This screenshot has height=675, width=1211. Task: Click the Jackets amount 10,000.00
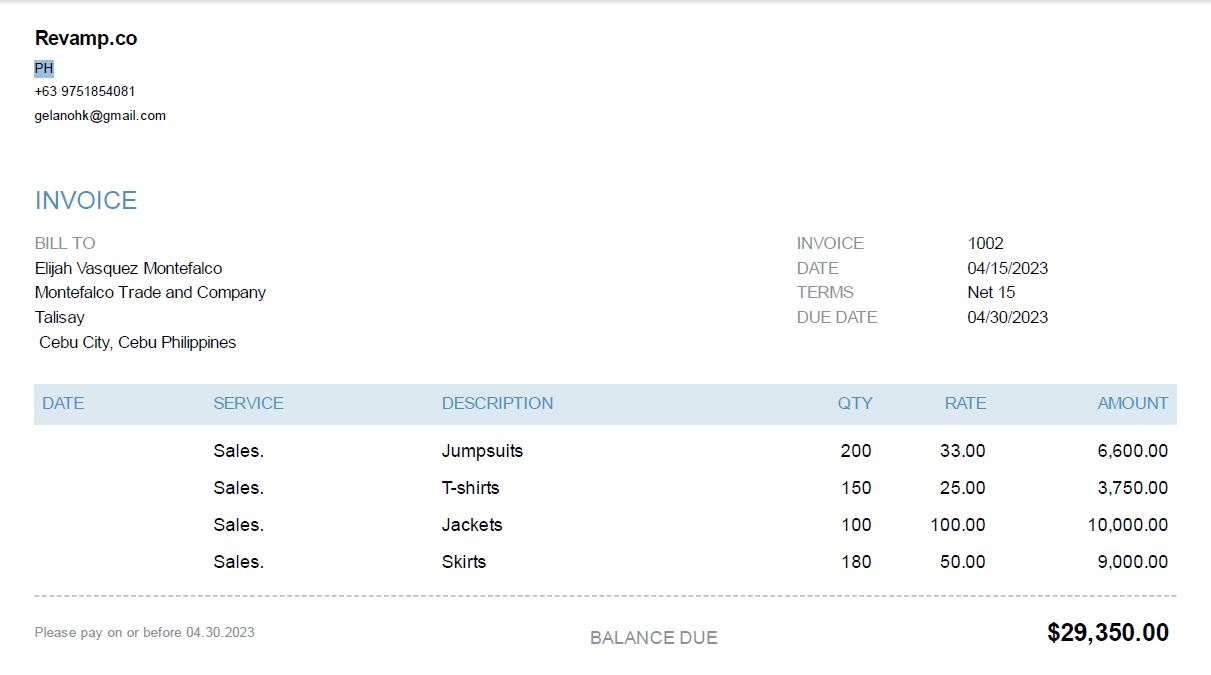1127,525
